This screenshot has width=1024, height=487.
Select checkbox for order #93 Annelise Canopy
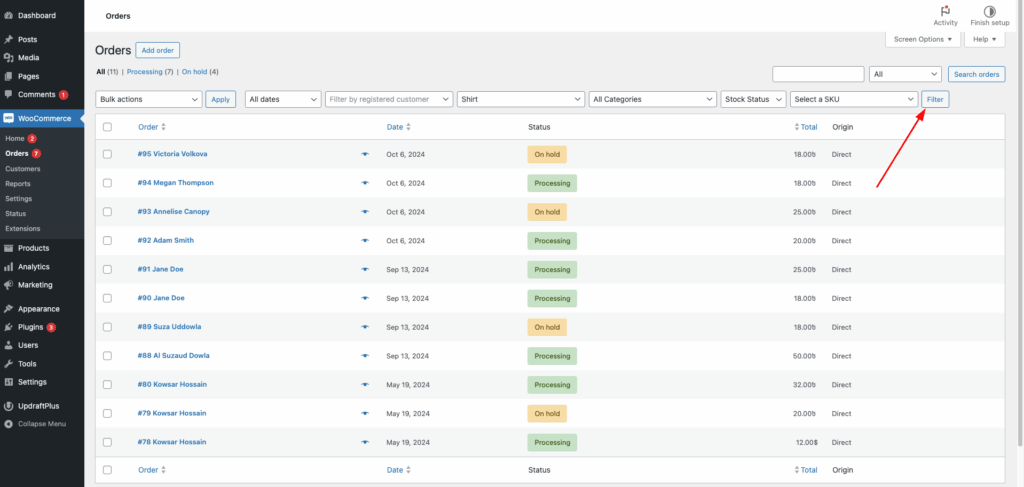(108, 212)
